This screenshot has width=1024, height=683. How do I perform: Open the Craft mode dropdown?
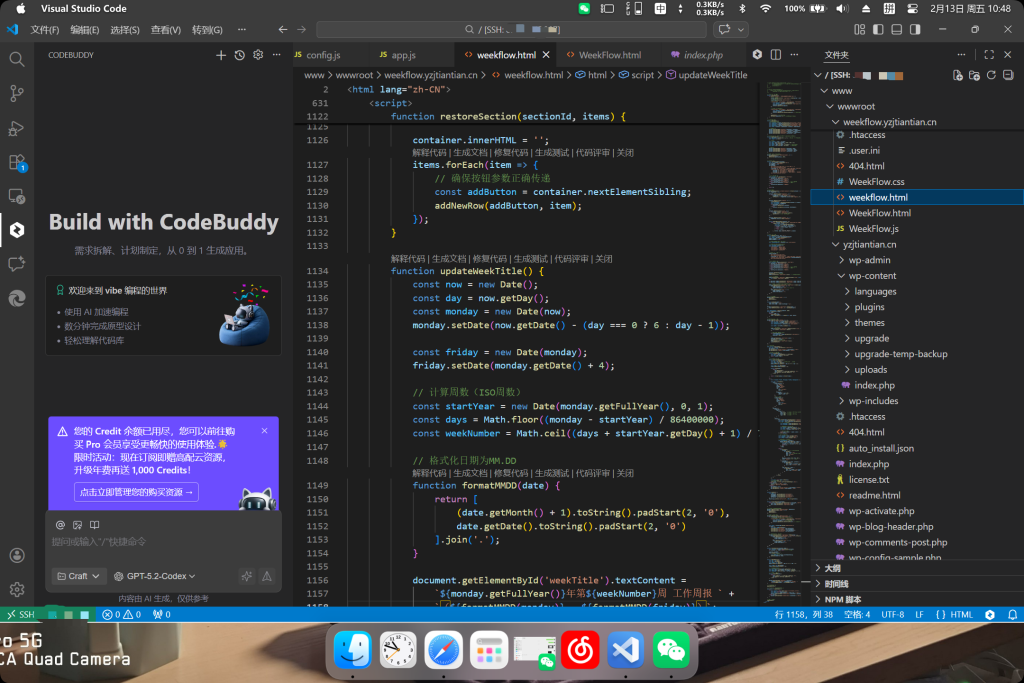pos(78,576)
